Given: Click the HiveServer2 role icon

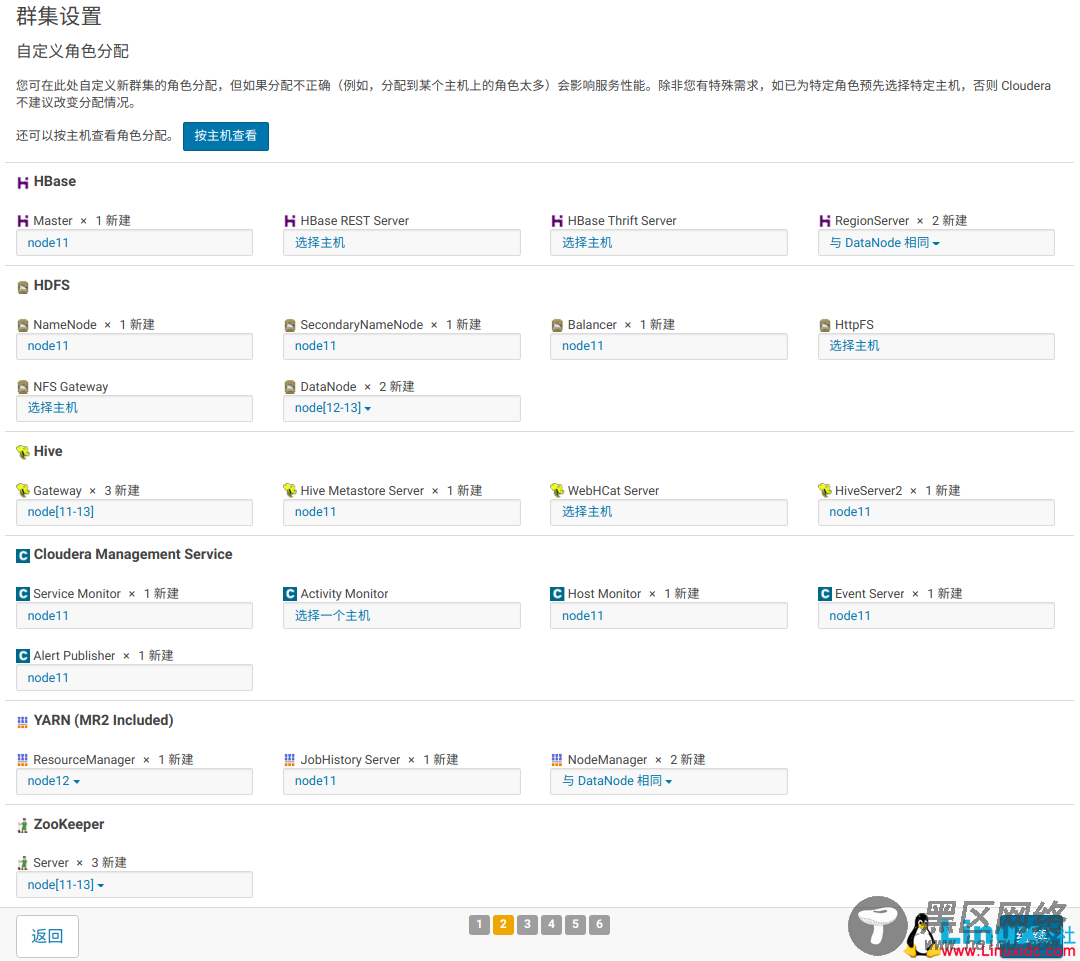Looking at the screenshot, I should tap(824, 490).
